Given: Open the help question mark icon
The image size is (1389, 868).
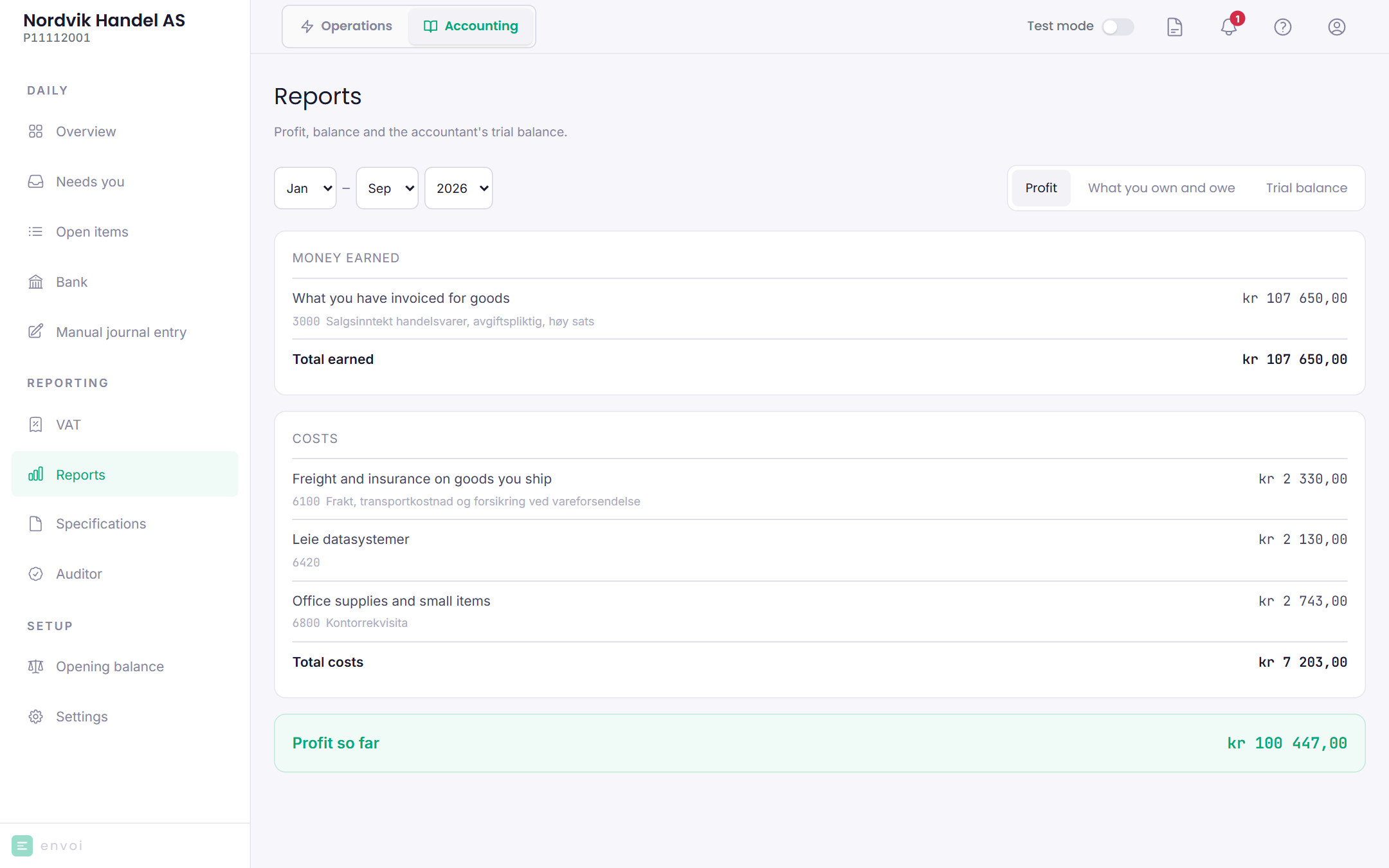Looking at the screenshot, I should click(x=1283, y=27).
